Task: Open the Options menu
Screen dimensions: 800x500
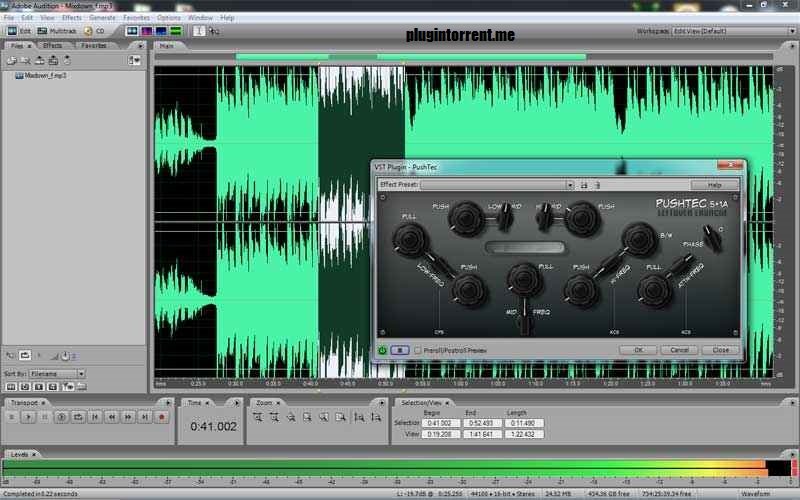Action: point(168,17)
